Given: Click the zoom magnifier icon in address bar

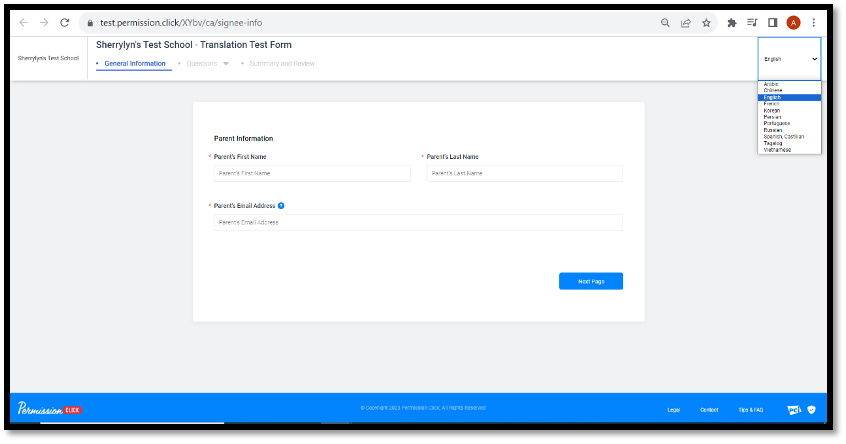Looking at the screenshot, I should [x=666, y=22].
